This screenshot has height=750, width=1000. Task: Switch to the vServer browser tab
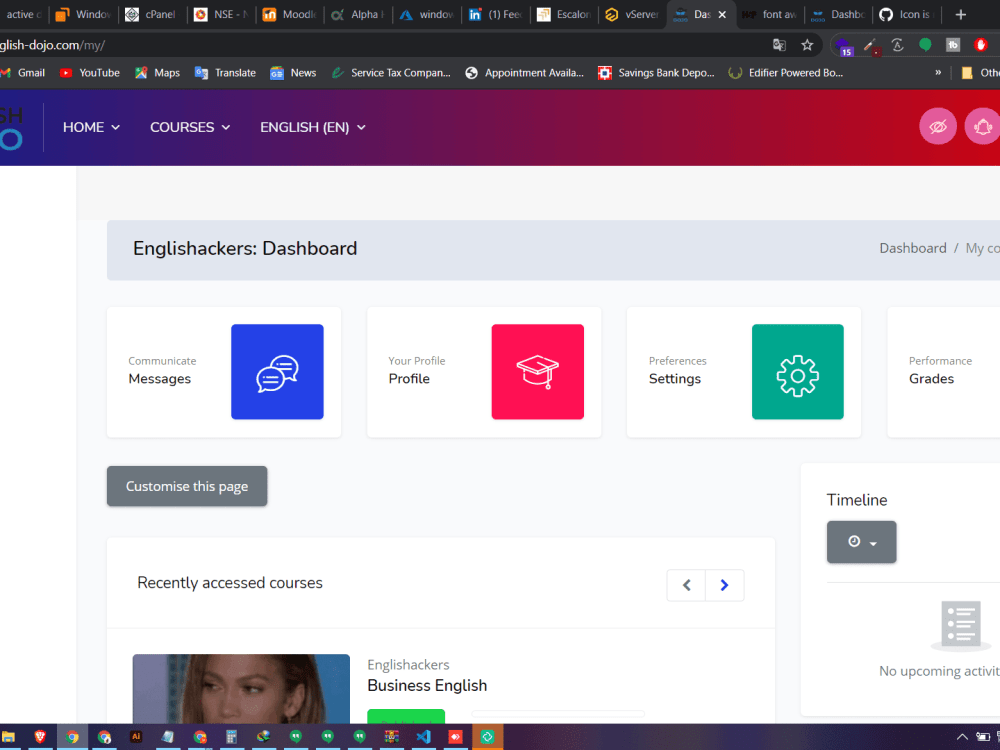(x=633, y=14)
